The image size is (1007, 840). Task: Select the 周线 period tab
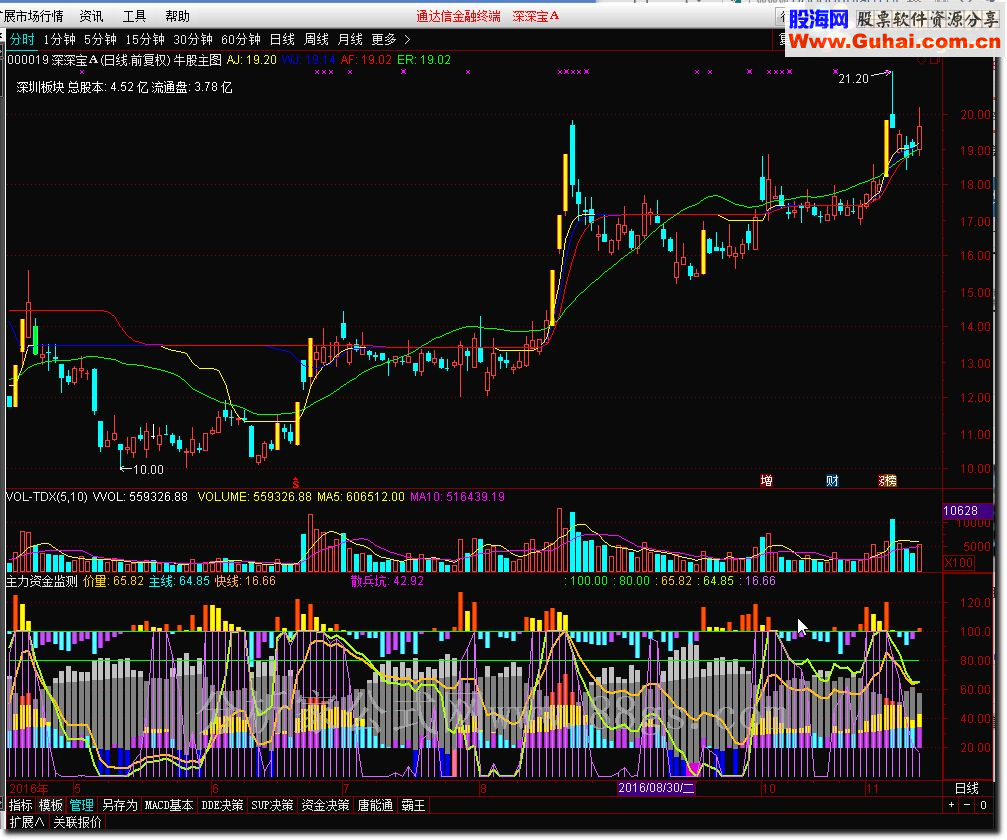coord(316,39)
